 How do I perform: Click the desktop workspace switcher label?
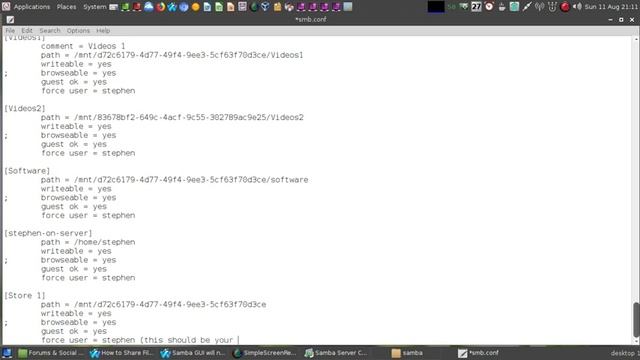(x=624, y=353)
